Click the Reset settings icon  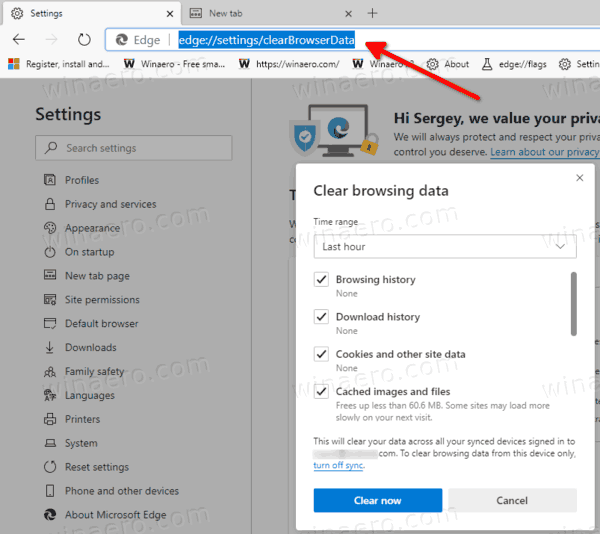coord(50,467)
